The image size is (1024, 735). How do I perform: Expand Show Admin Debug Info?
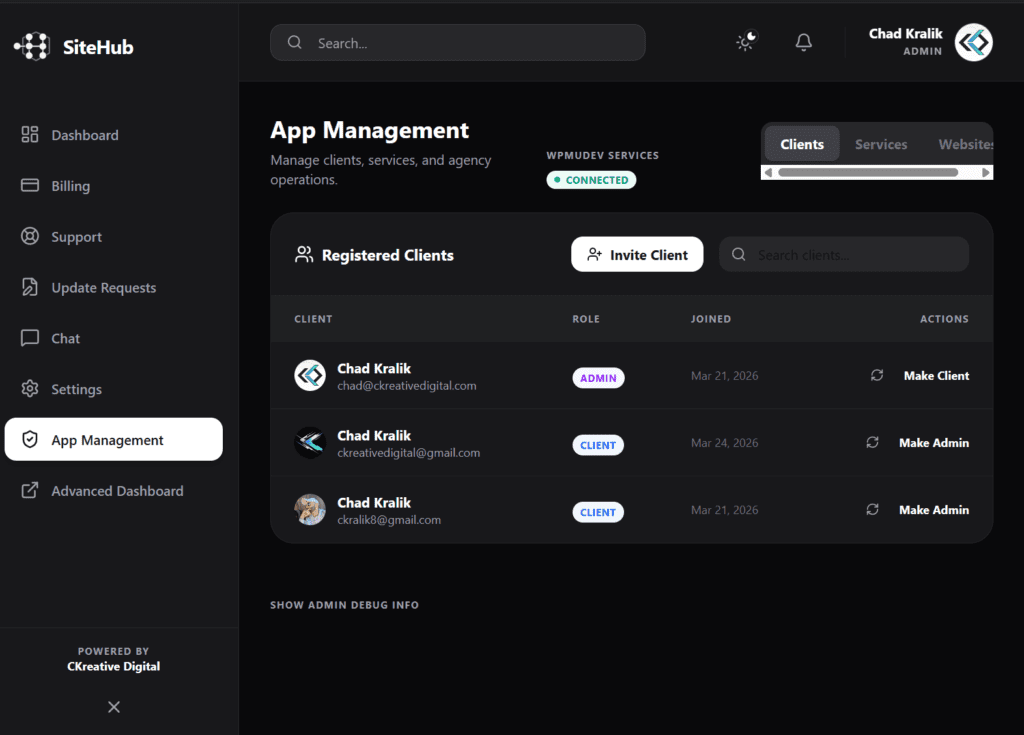(344, 605)
